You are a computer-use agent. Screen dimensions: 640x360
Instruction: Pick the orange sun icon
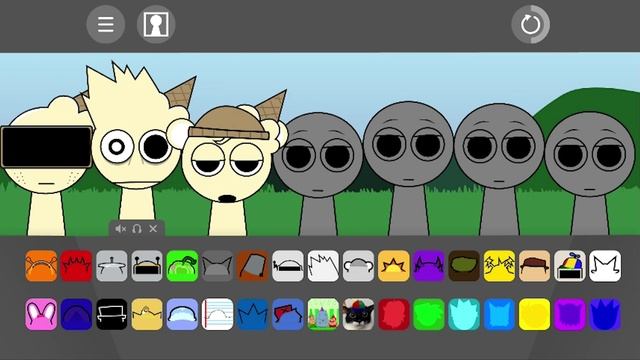pyautogui.click(x=393, y=266)
